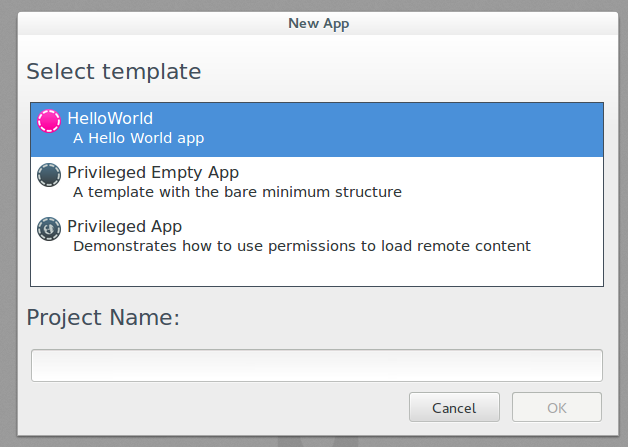Screen dimensions: 628x447
Task: Click the pink HelloWorld template icon
Action: (x=49, y=121)
